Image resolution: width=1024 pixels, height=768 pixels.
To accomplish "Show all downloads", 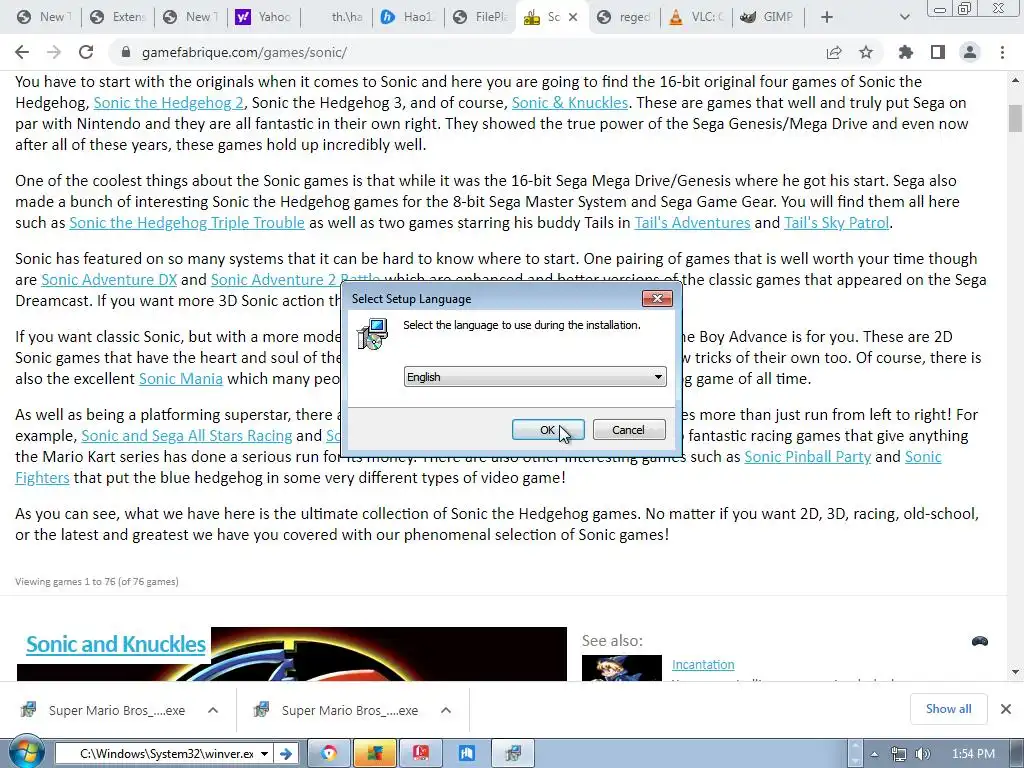I will click(x=948, y=709).
